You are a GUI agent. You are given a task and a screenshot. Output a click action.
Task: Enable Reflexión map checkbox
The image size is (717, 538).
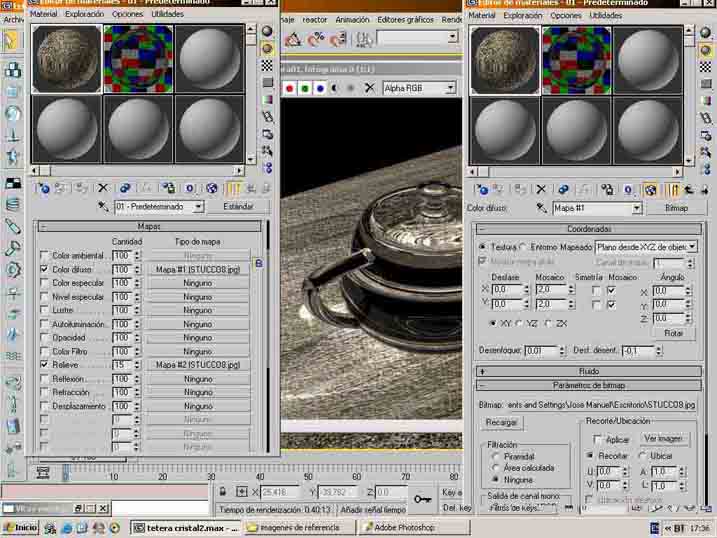coord(44,378)
